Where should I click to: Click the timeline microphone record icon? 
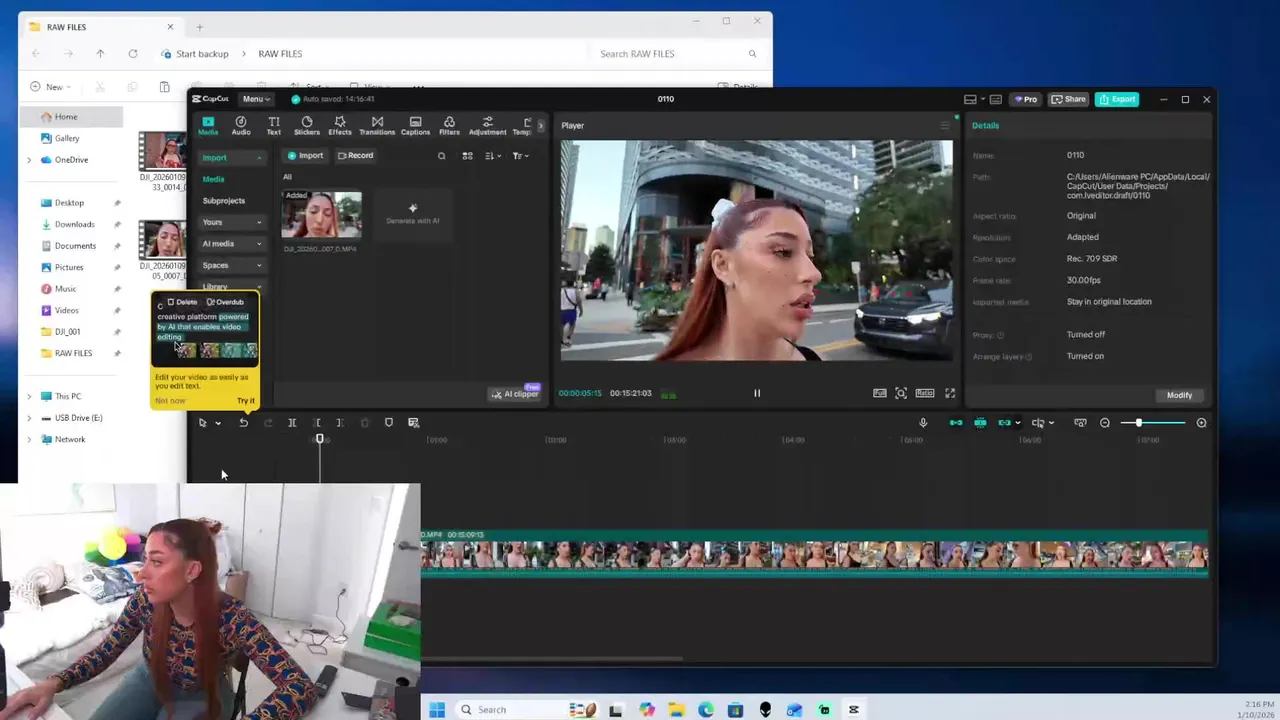coord(923,423)
